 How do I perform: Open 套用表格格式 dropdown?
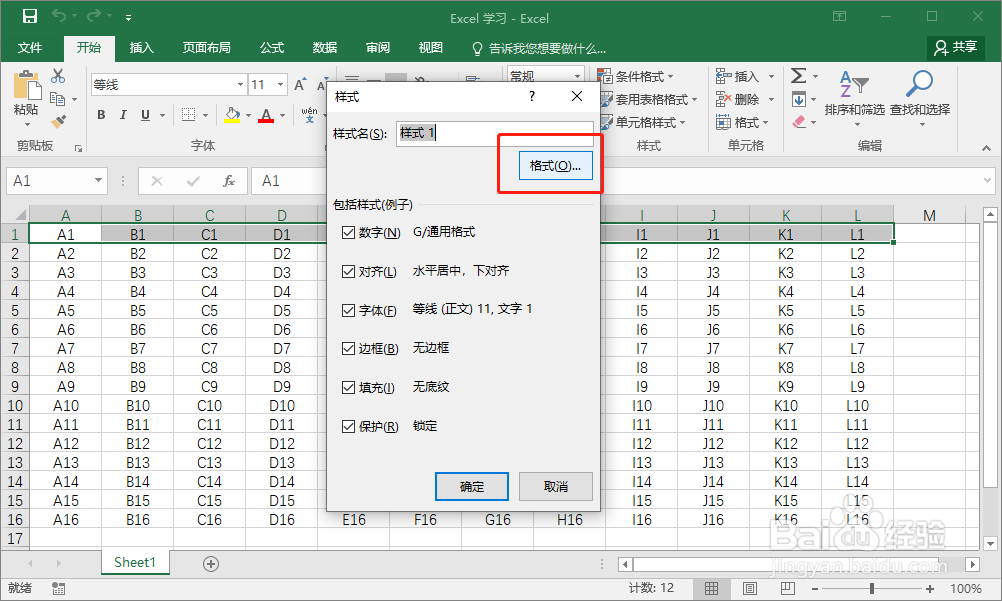click(648, 100)
